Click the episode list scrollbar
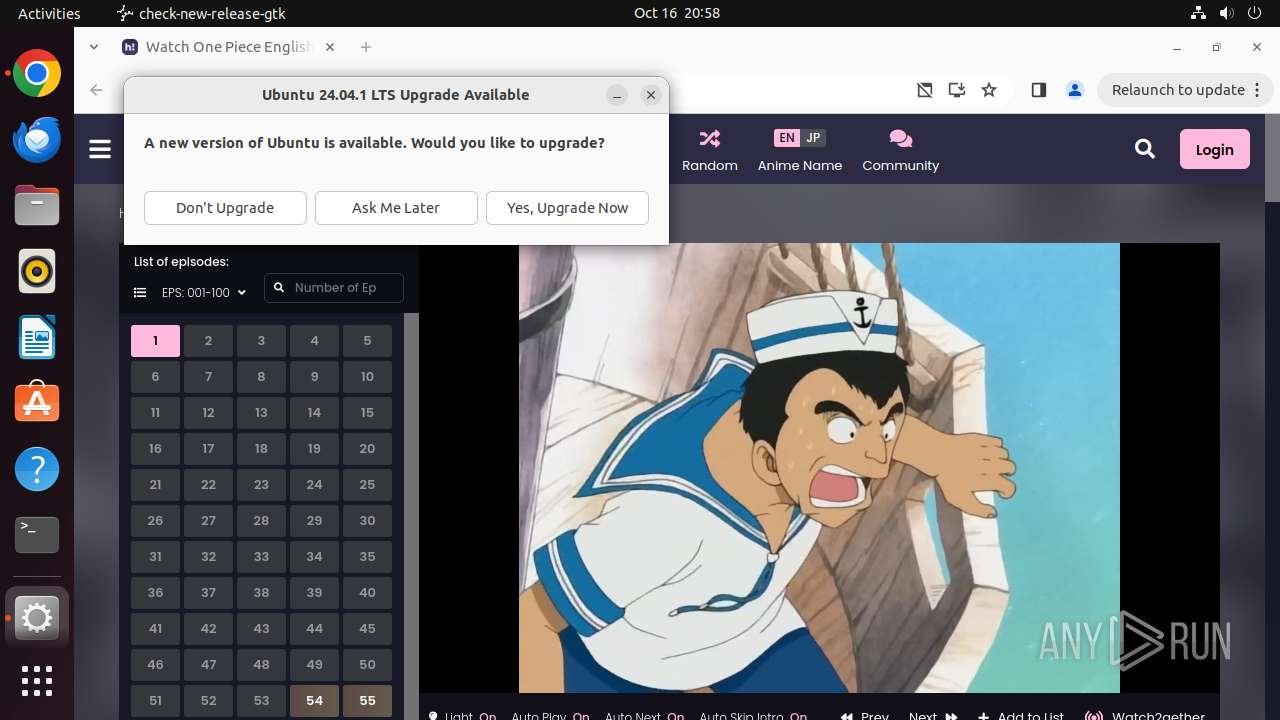Image resolution: width=1280 pixels, height=720 pixels. (411, 516)
